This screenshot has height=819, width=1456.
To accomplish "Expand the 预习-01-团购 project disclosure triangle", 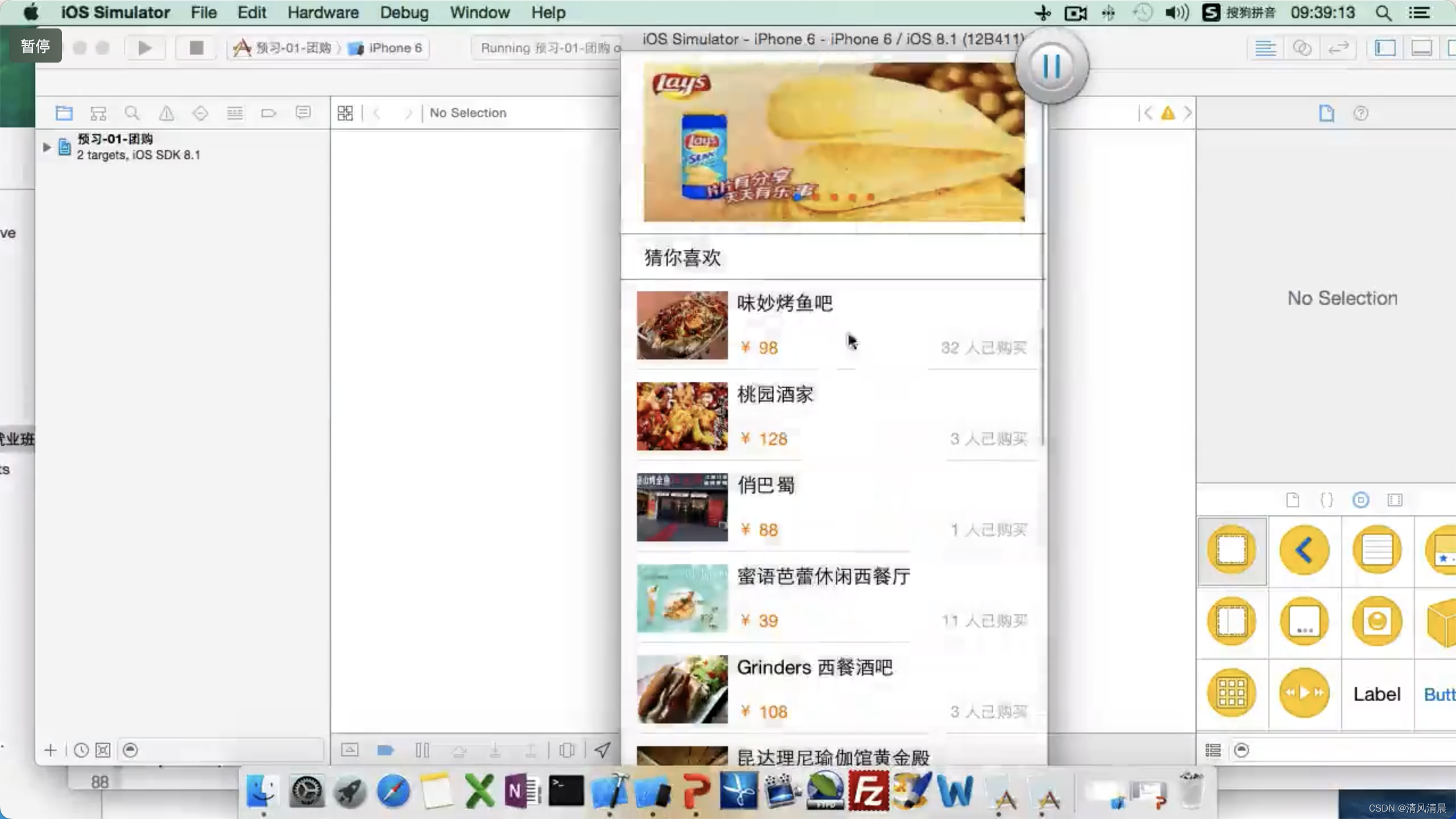I will (x=47, y=147).
